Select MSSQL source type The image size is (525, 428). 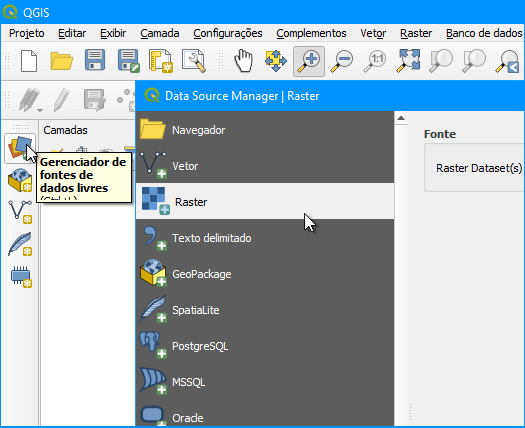tap(265, 382)
